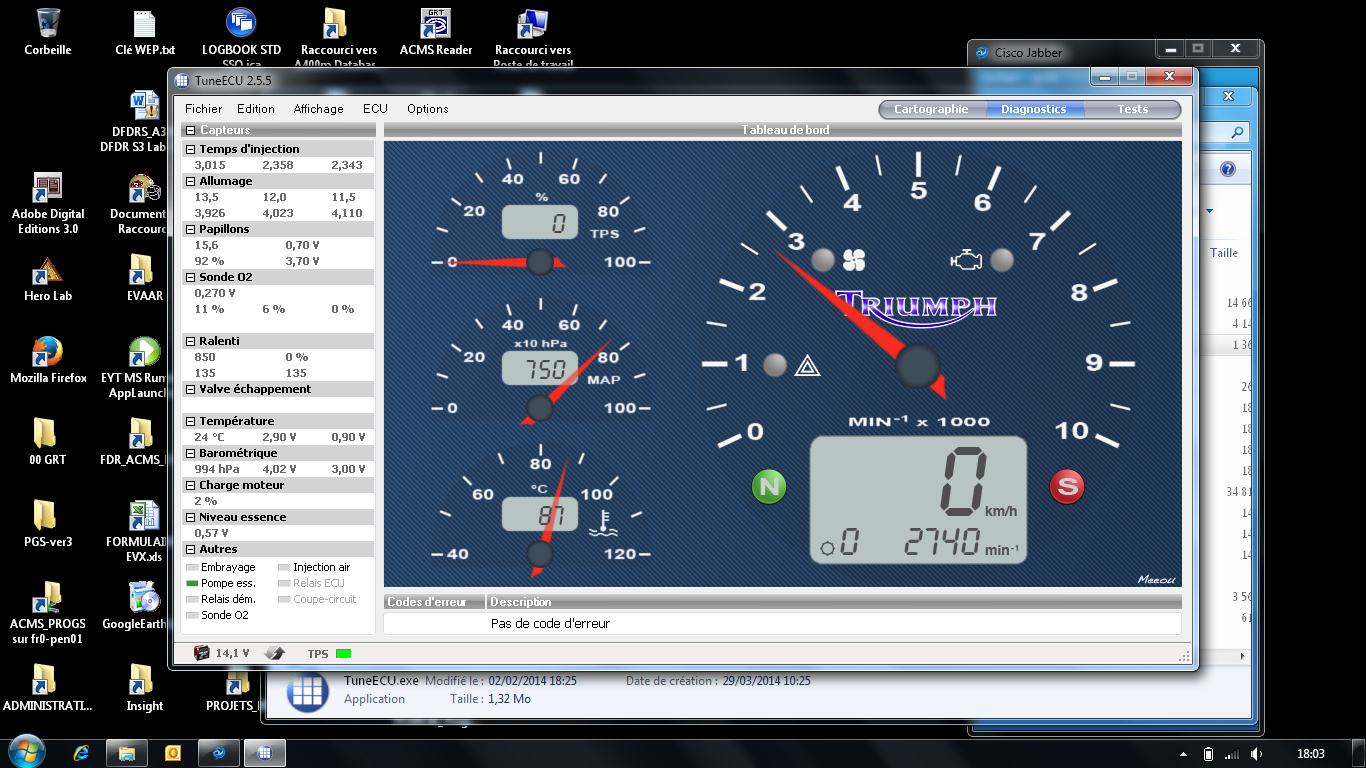1366x768 pixels.
Task: Switch to the Diagnostics tab
Action: pos(1033,109)
